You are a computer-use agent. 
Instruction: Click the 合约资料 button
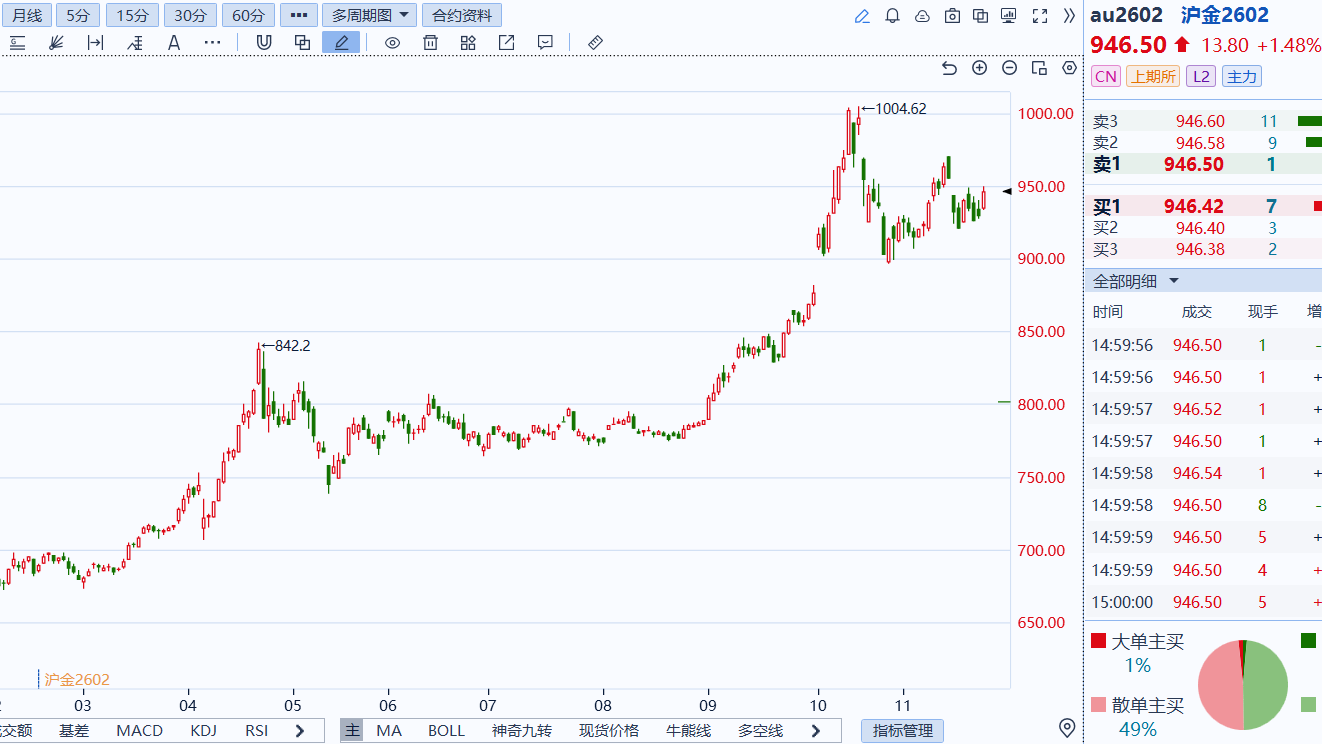click(462, 15)
